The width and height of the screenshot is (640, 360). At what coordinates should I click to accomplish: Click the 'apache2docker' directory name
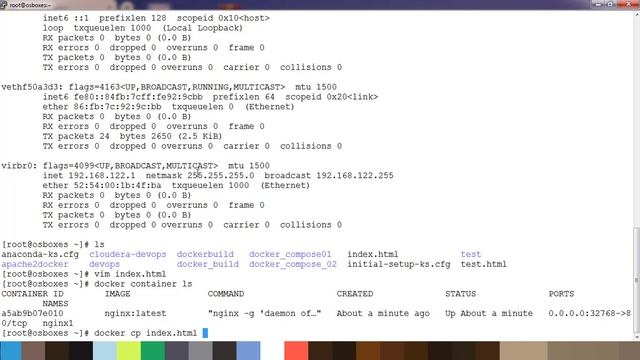point(35,264)
